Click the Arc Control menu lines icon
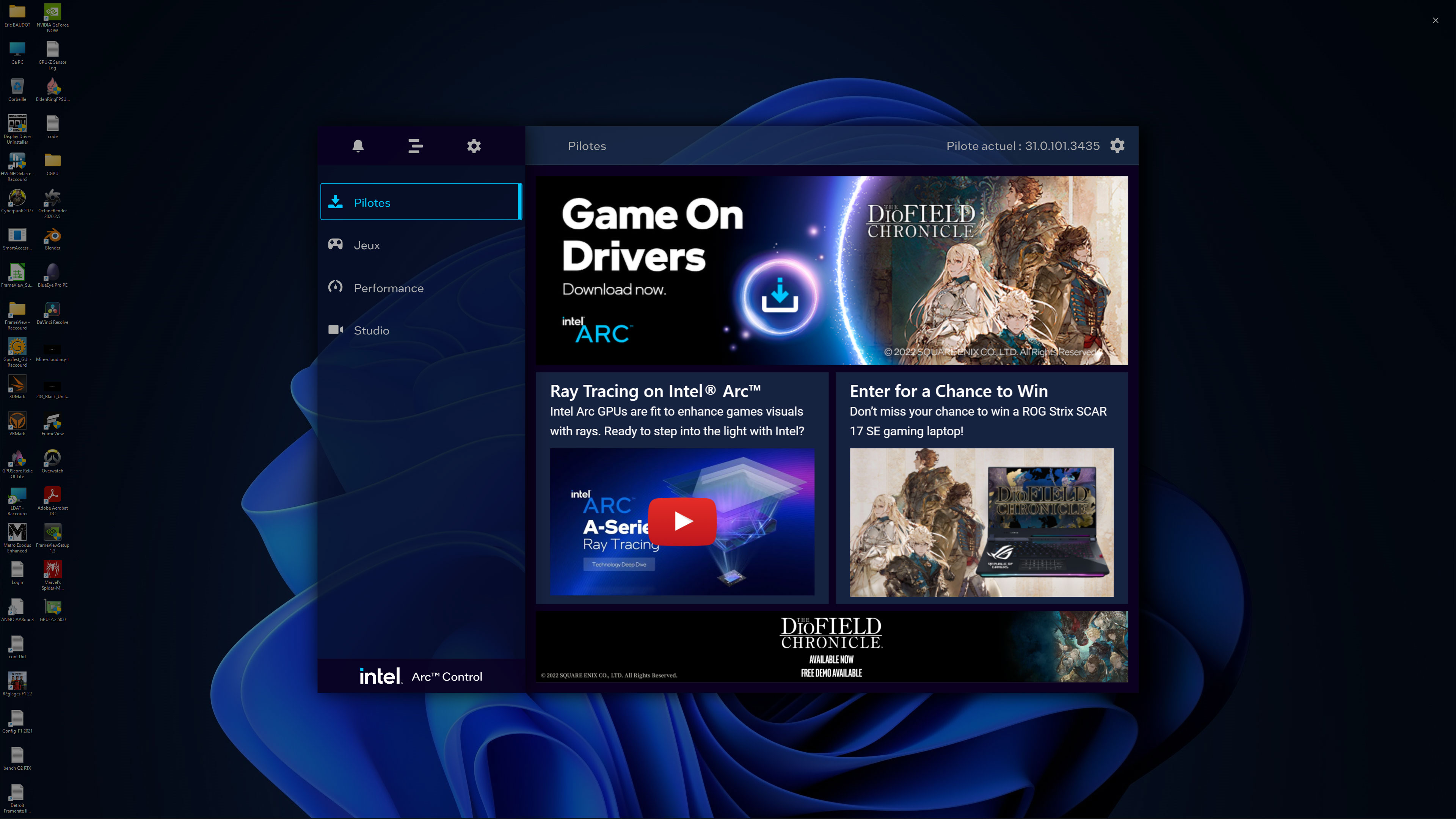This screenshot has height=819, width=1456. click(416, 146)
